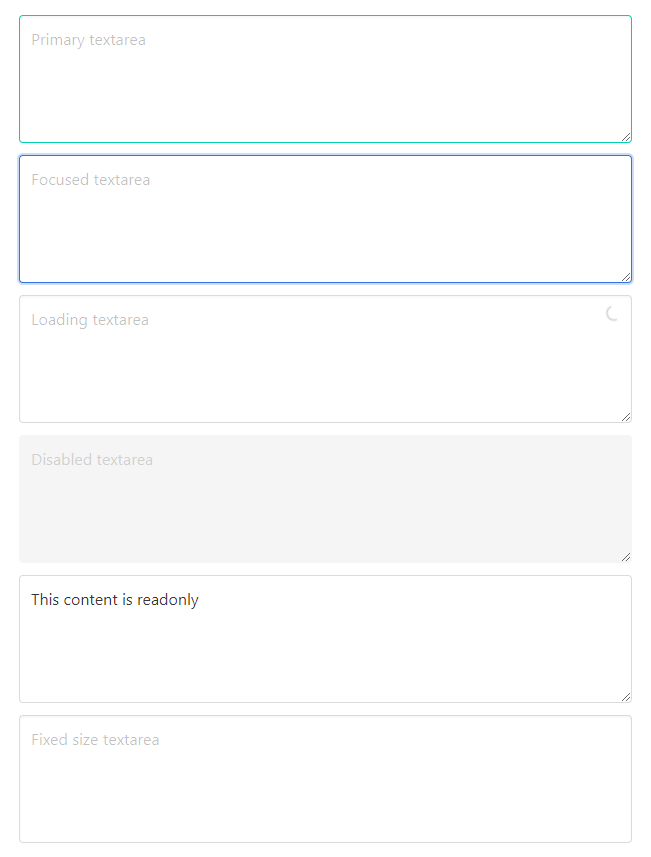
Task: Click the "Focused textarea" placeholder text
Action: pos(91,180)
